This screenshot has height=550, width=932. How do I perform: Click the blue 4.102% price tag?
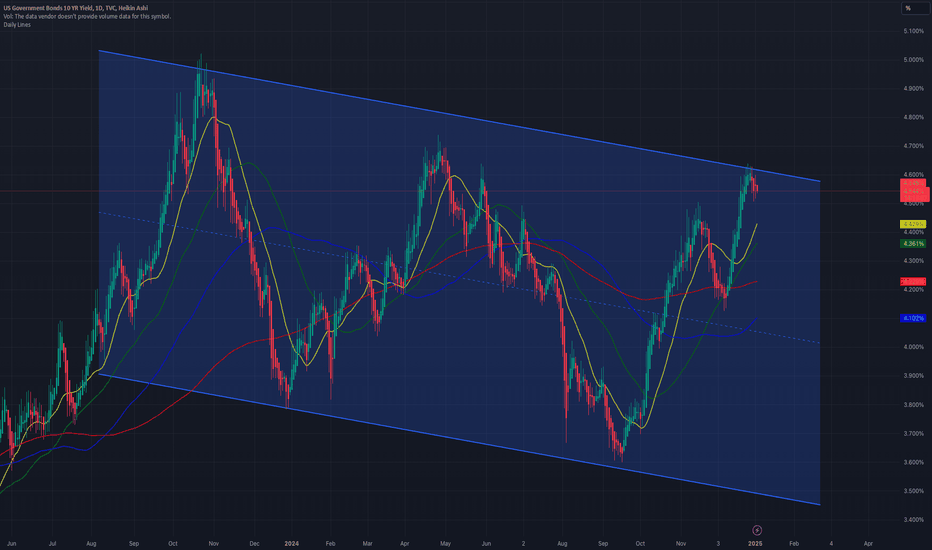pyautogui.click(x=913, y=318)
